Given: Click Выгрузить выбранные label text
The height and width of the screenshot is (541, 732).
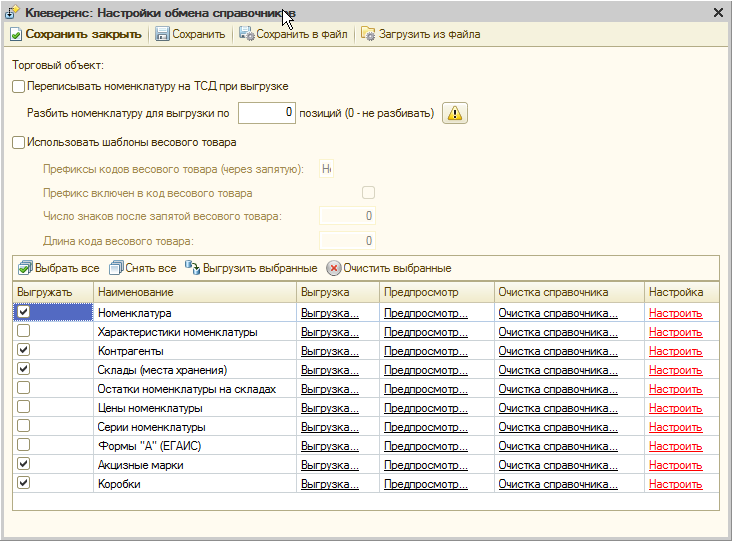Looking at the screenshot, I should [x=260, y=268].
